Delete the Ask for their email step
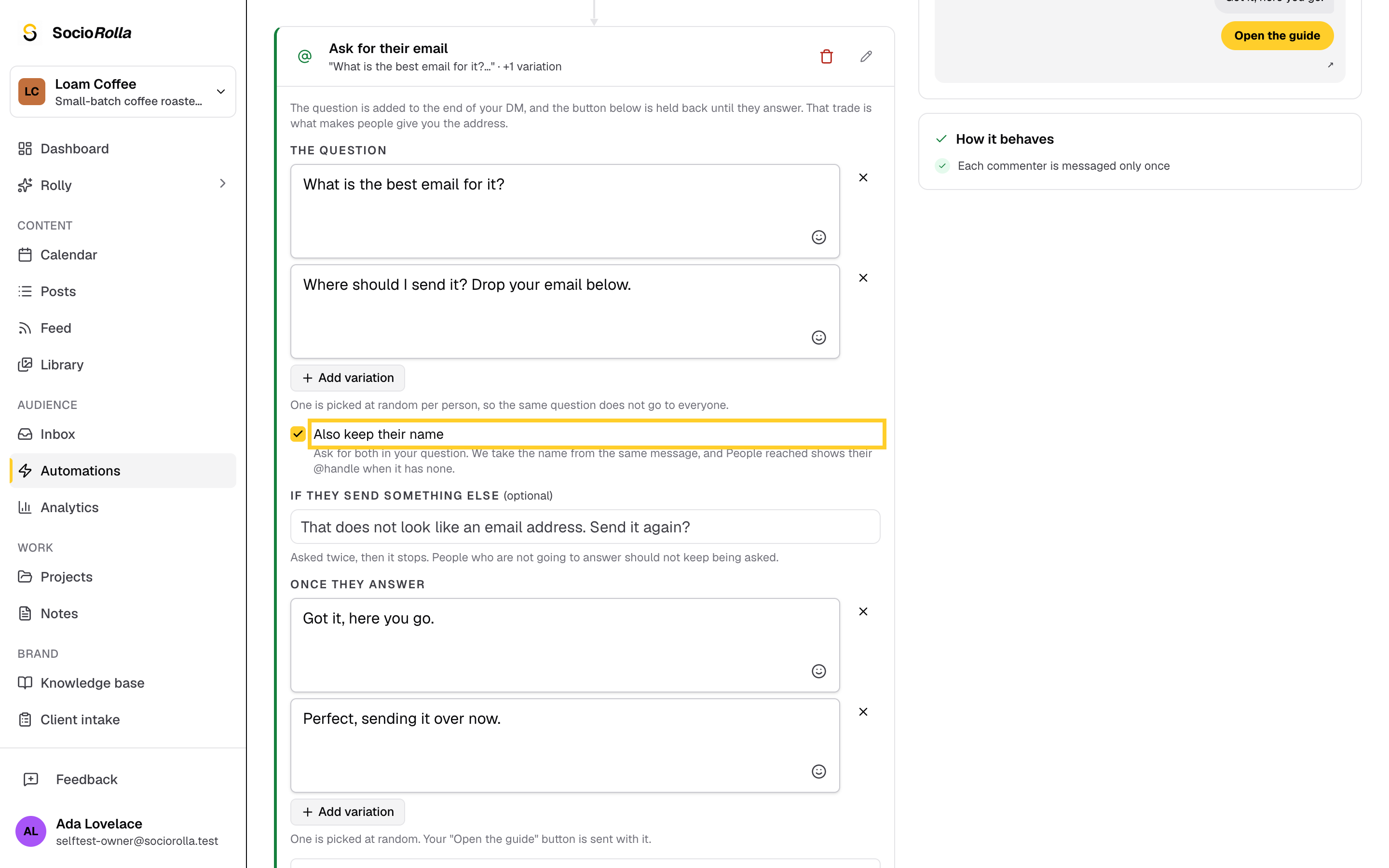Viewport: 1389px width, 868px height. (x=826, y=56)
